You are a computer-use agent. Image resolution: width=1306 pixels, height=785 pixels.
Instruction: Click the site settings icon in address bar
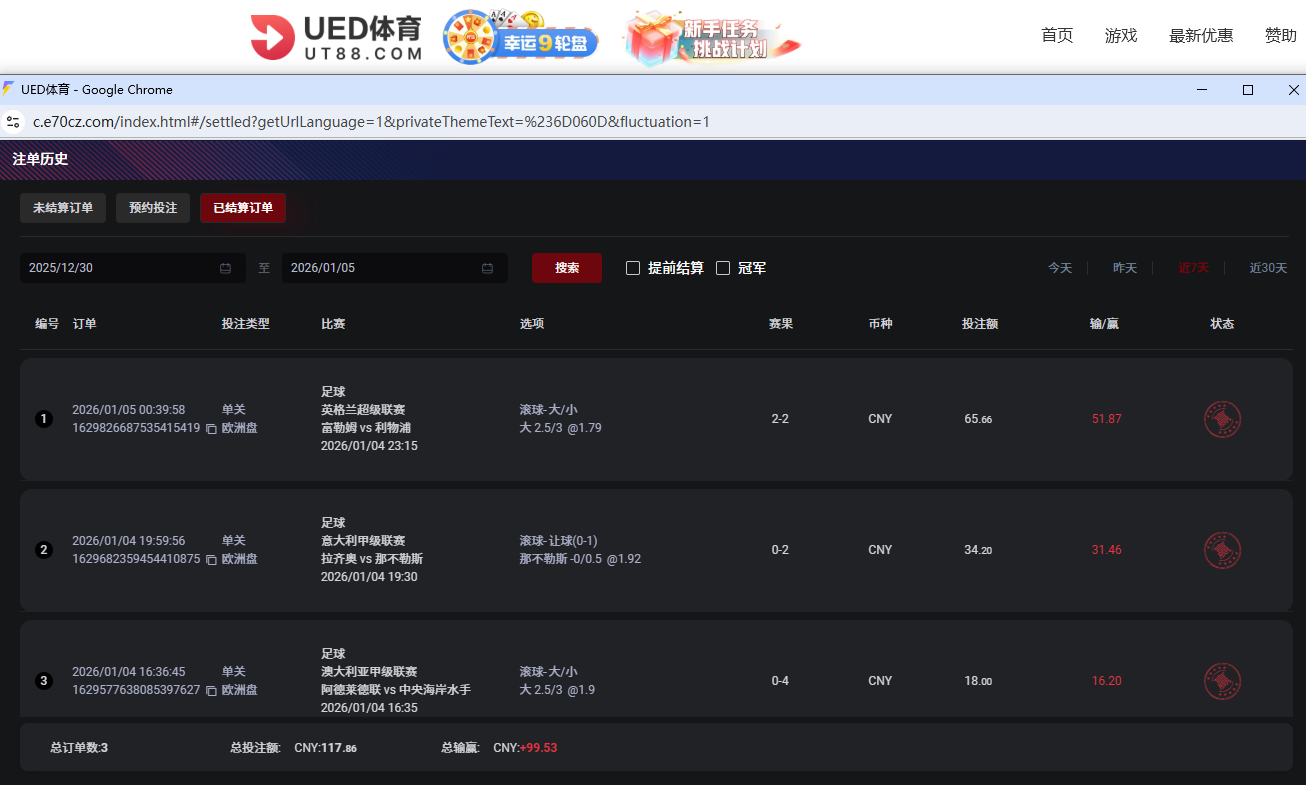(14, 121)
